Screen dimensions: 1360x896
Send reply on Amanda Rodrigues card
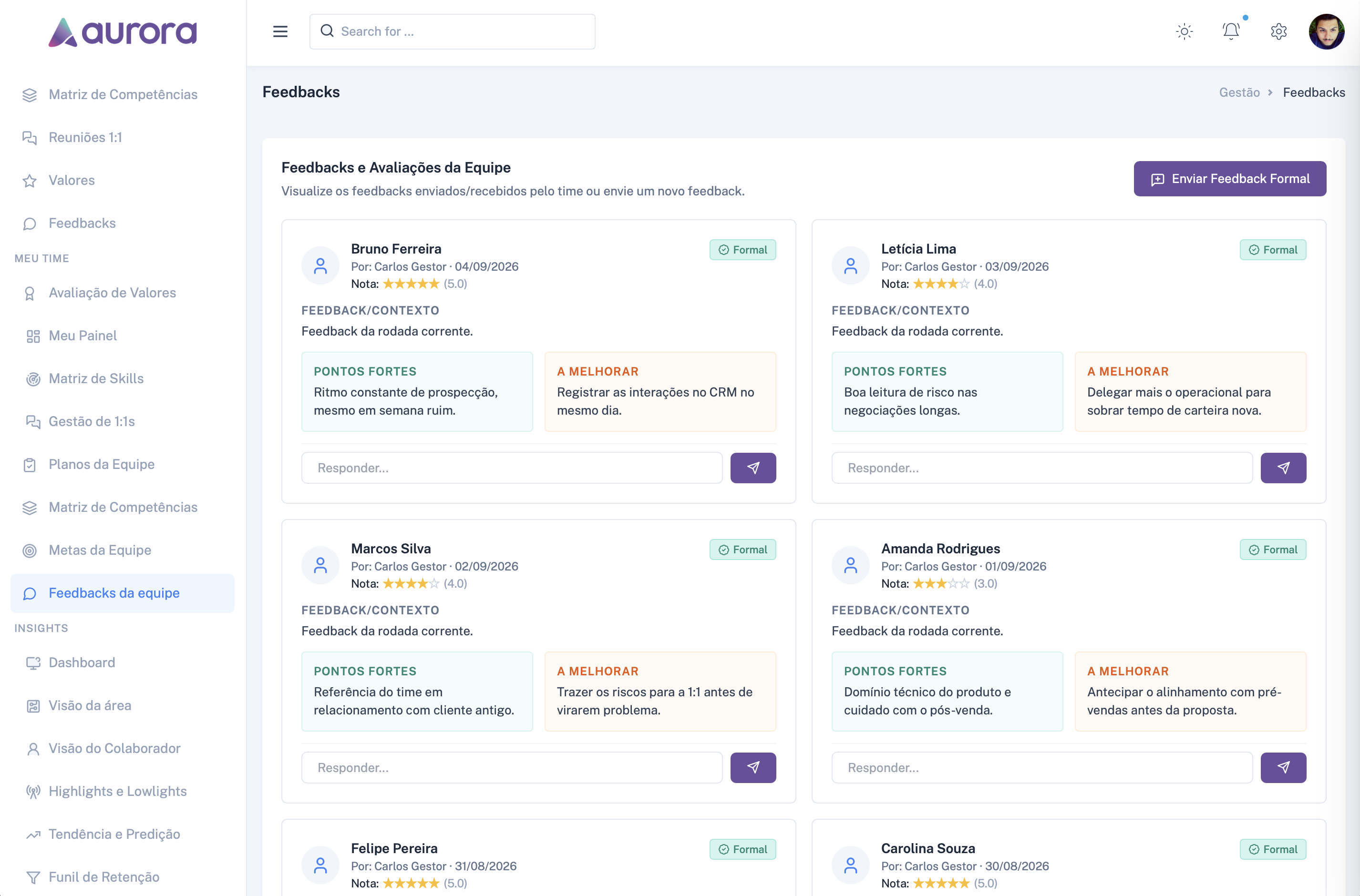[x=1283, y=767]
